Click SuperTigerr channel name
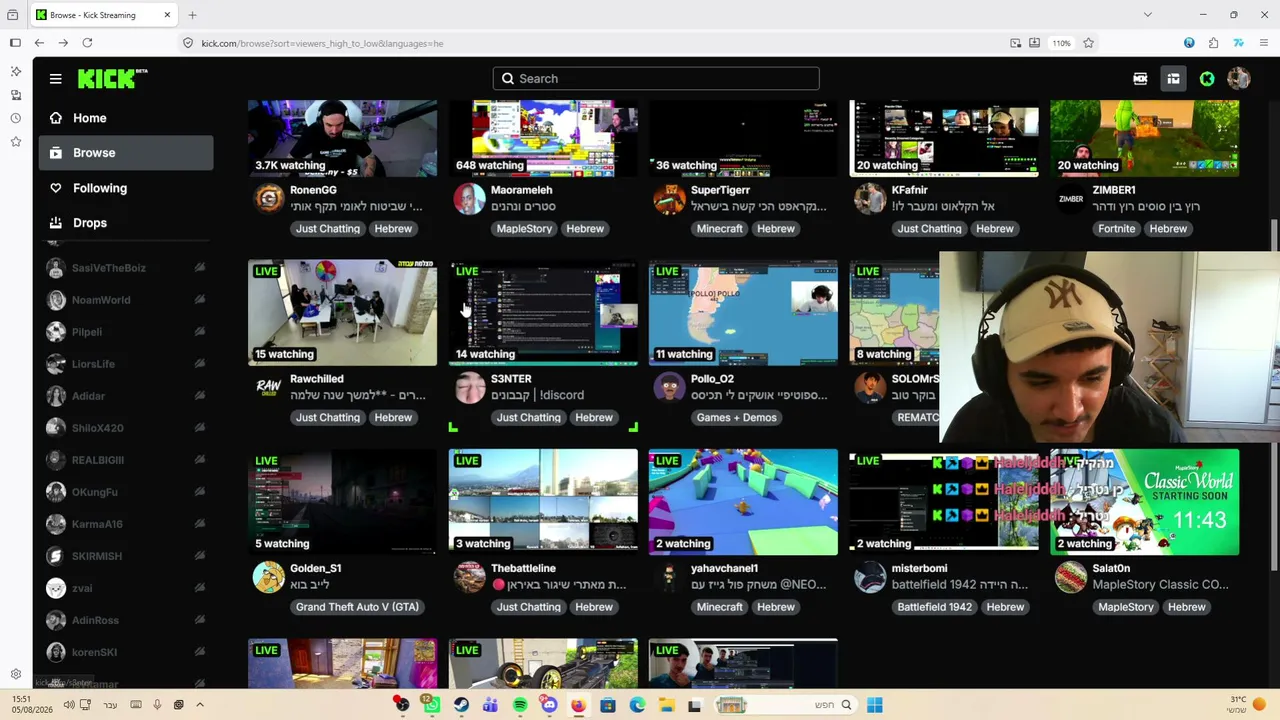 (720, 190)
